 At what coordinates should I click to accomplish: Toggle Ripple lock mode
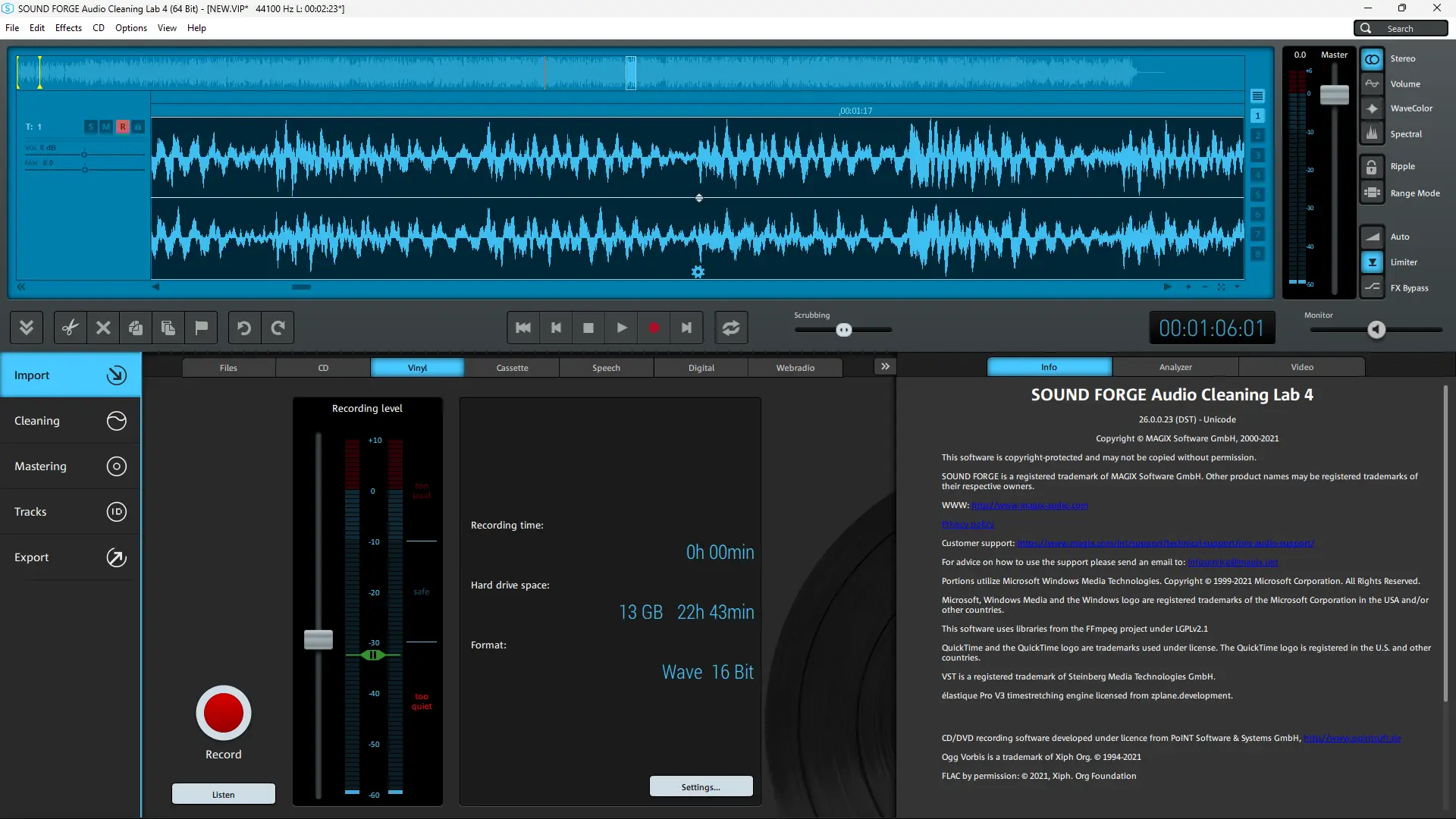click(1372, 167)
